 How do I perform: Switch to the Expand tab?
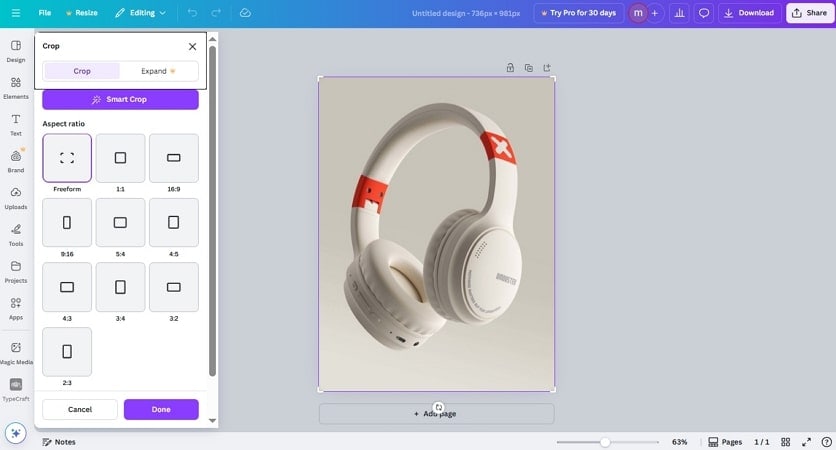point(158,71)
